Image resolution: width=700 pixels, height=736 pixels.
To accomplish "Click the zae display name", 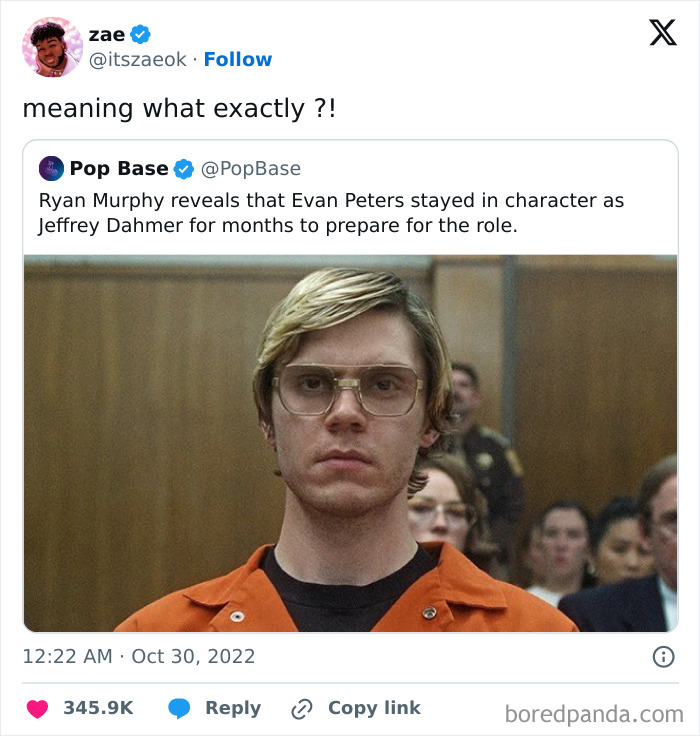I will [107, 35].
